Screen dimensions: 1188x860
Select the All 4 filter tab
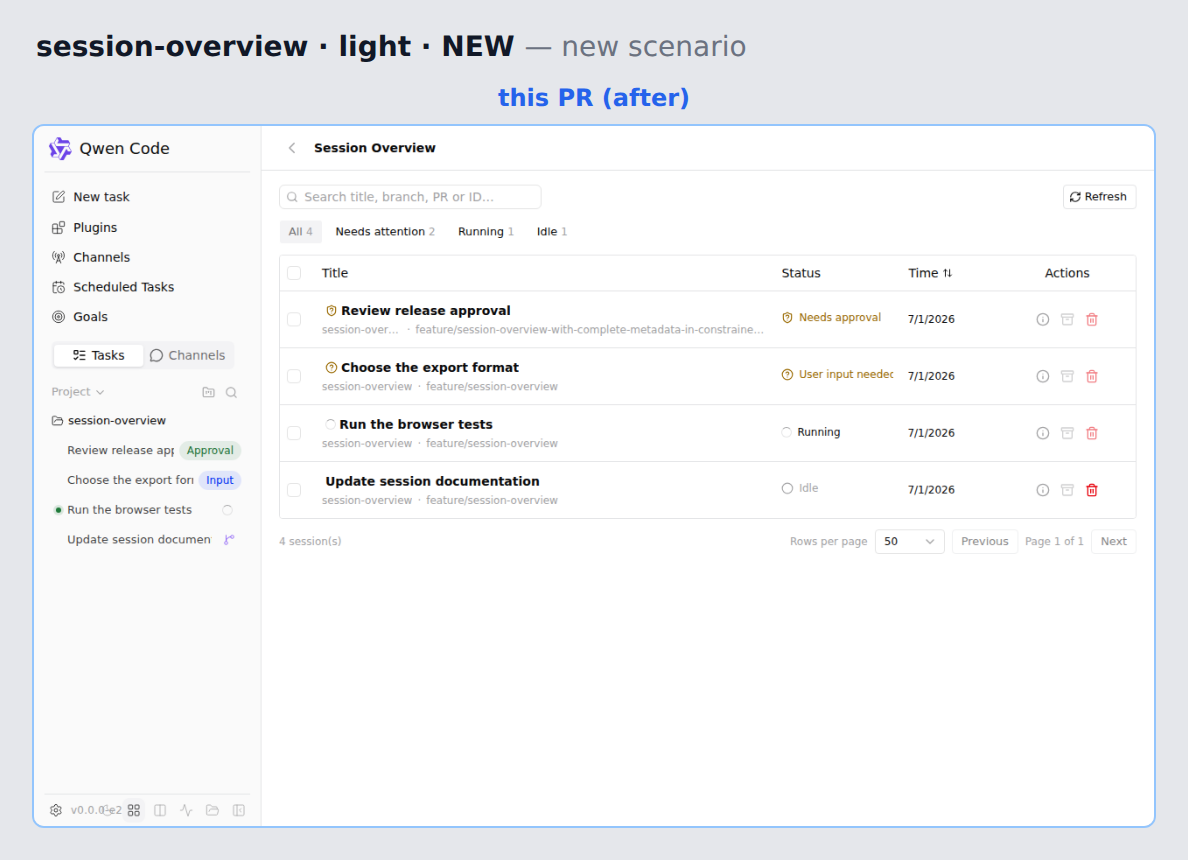[300, 232]
